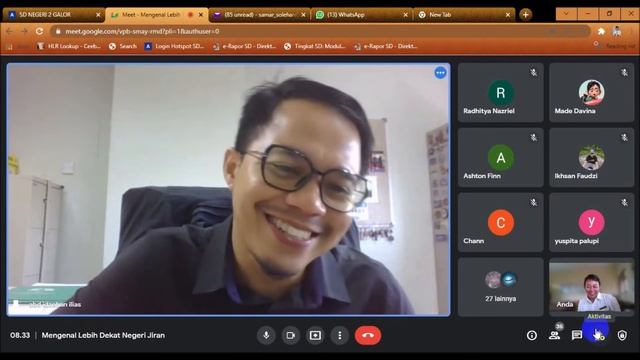Select Chann participant tile
The height and width of the screenshot is (360, 640).
click(500, 222)
